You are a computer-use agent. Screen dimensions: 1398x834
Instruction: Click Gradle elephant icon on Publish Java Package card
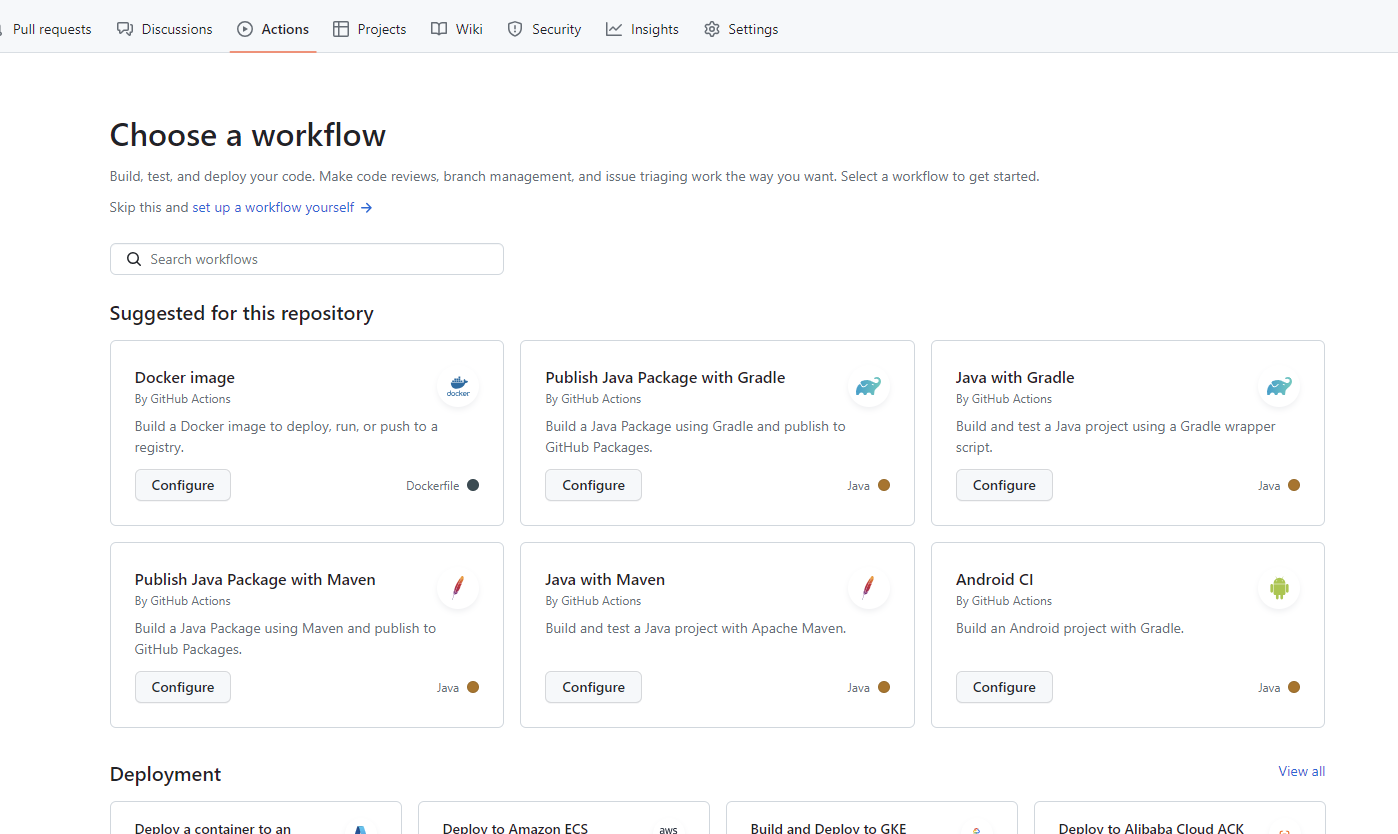[x=869, y=387]
